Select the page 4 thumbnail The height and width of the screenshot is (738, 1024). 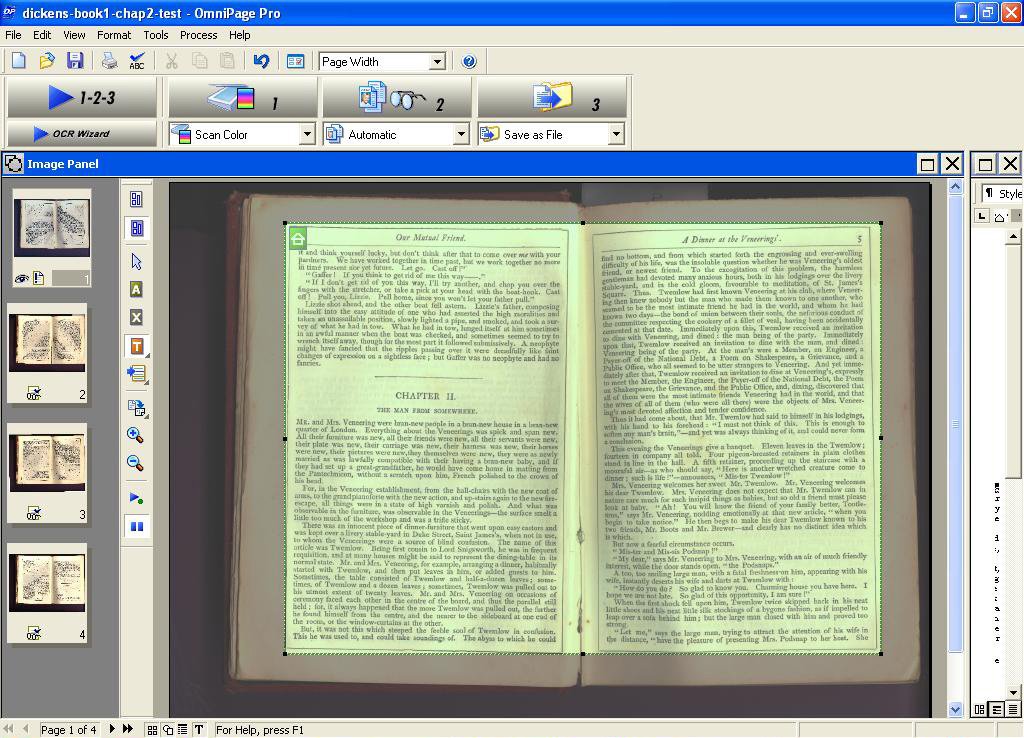click(x=48, y=593)
